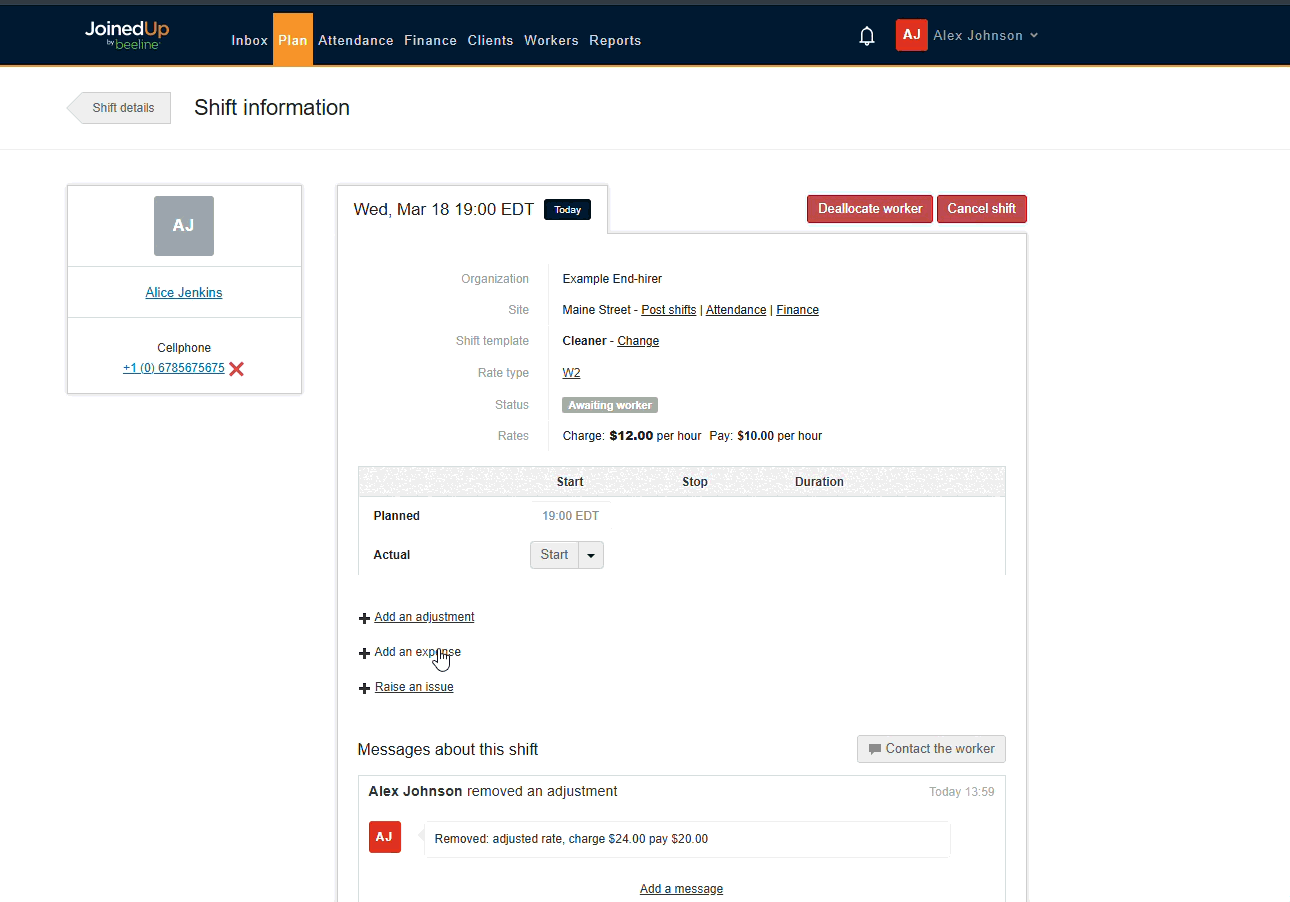This screenshot has width=1290, height=902.
Task: Click the AJ avatar in the top bar
Action: (911, 34)
